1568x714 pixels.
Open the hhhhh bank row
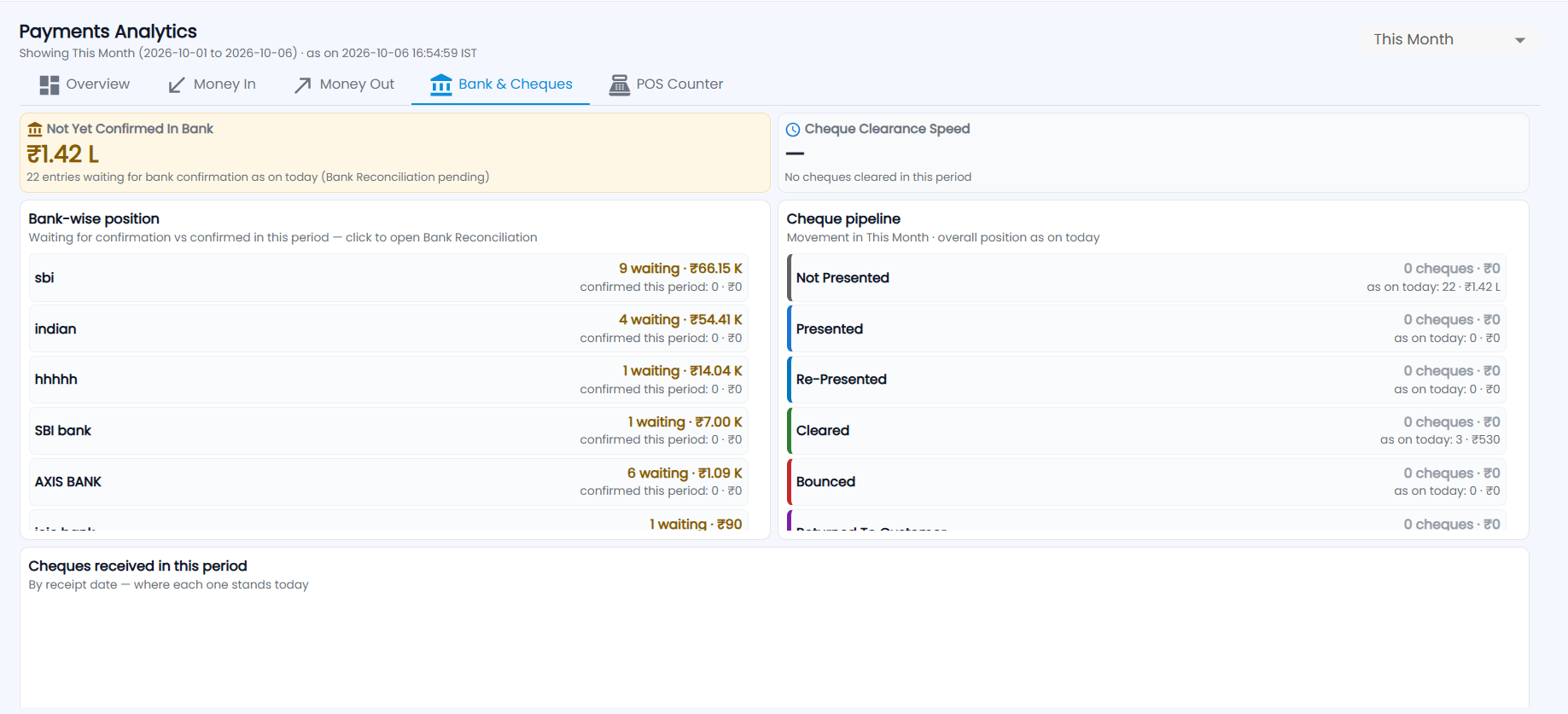click(388, 380)
